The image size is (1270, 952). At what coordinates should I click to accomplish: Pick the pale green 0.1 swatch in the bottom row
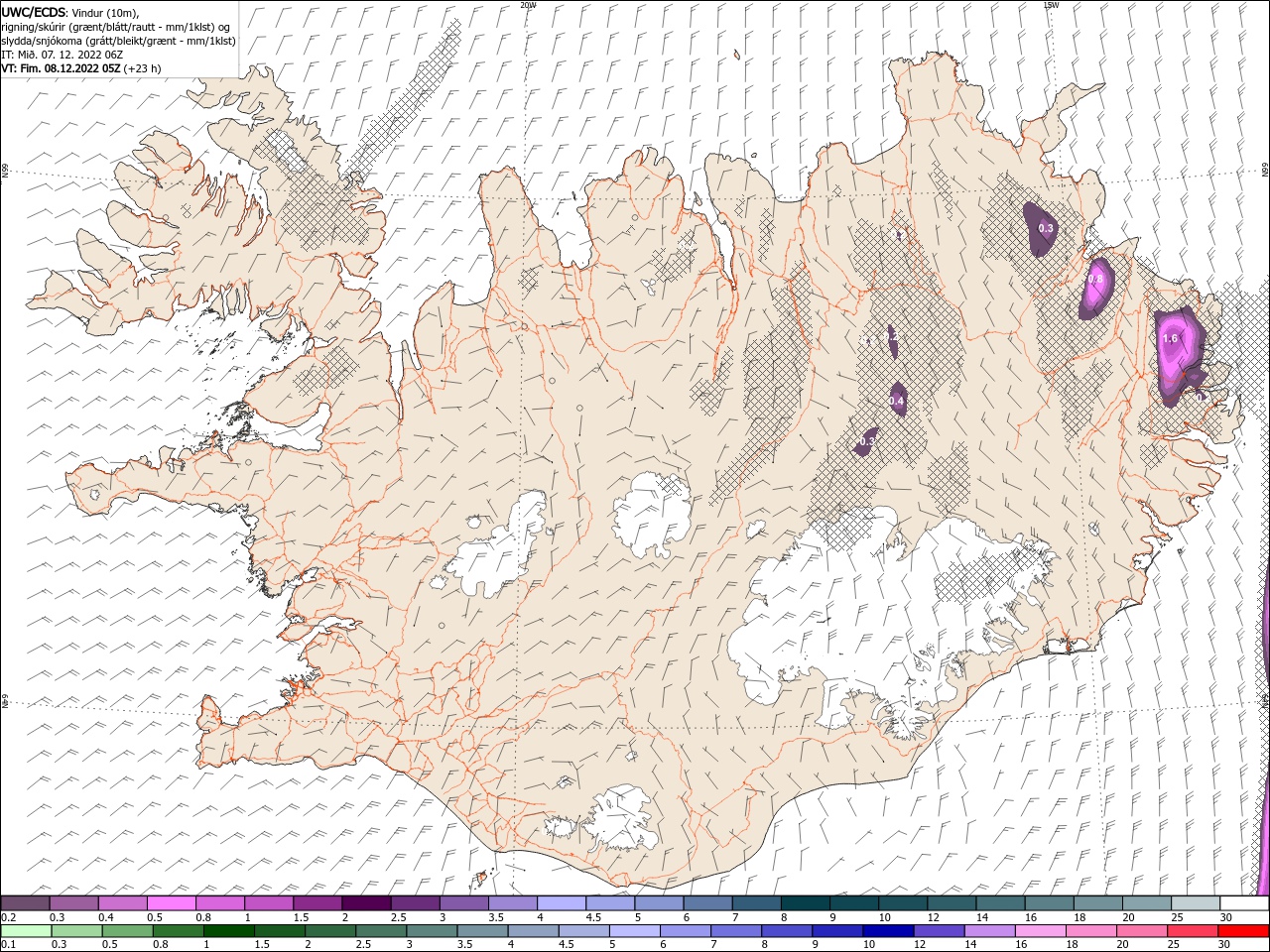pyautogui.click(x=26, y=931)
